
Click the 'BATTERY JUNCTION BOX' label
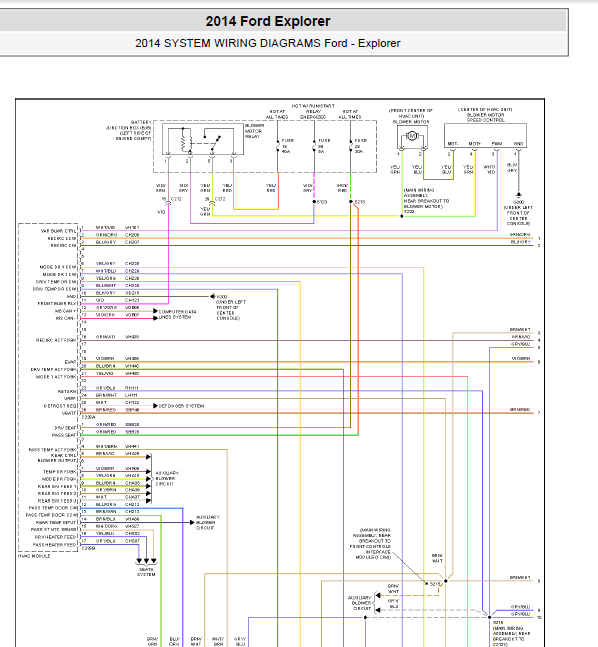pyautogui.click(x=129, y=130)
